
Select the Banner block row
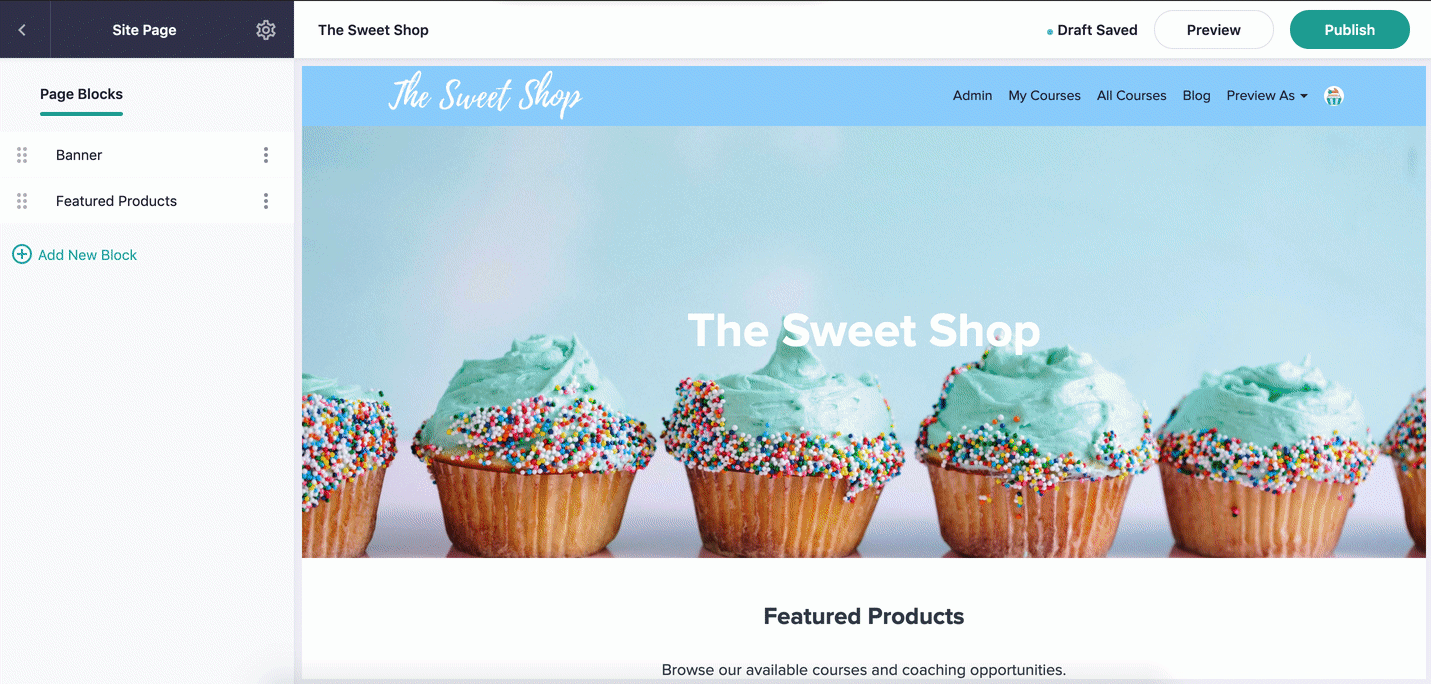pos(147,155)
